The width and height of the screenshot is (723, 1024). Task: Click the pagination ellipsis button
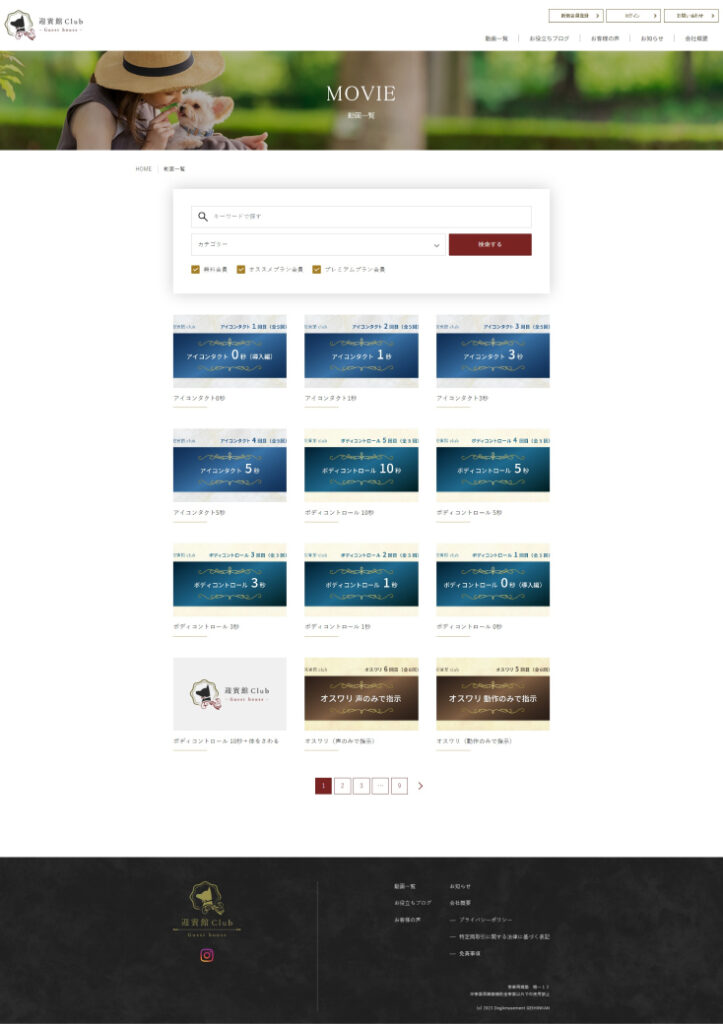[380, 786]
